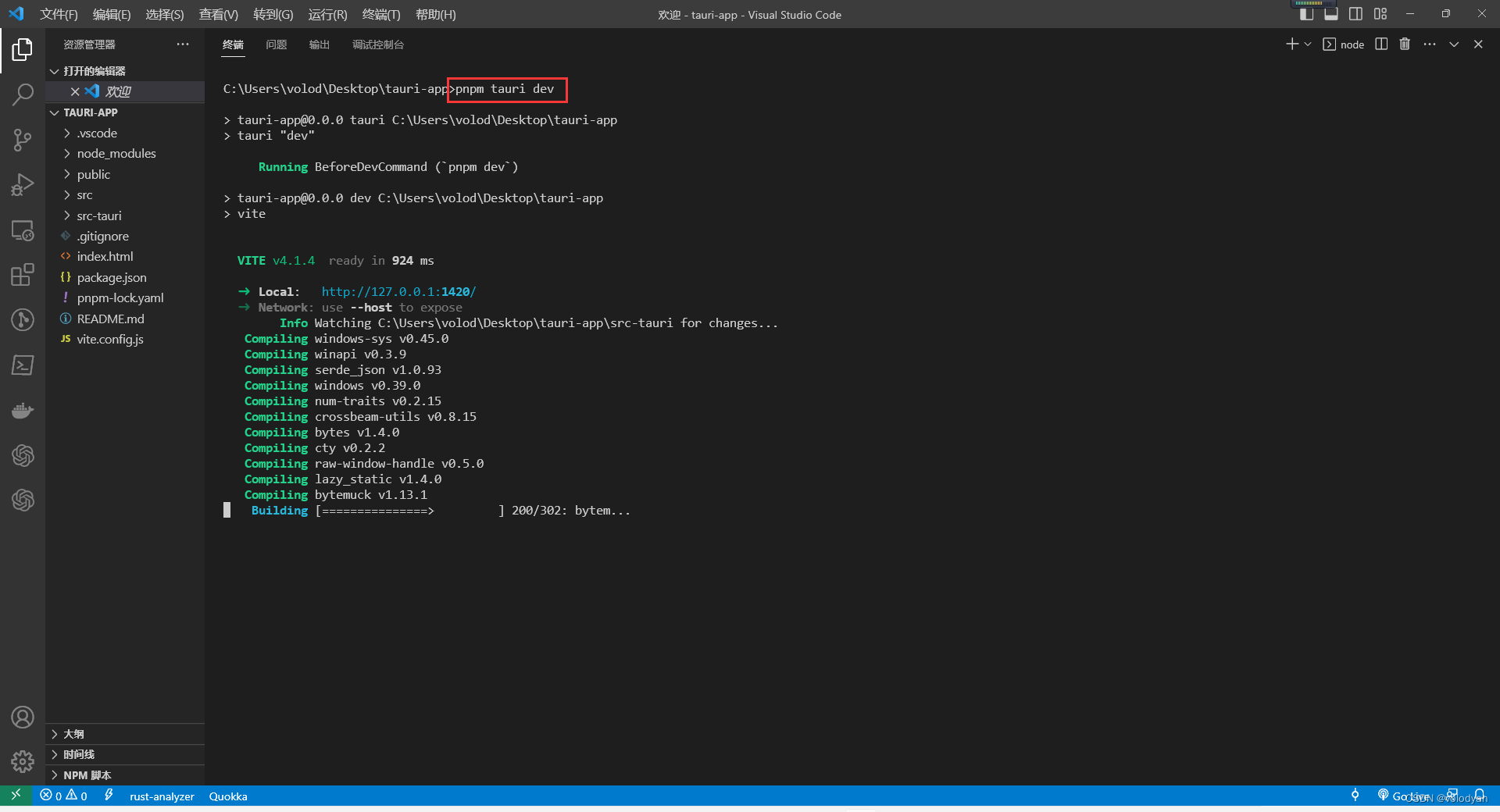This screenshot has height=812, width=1500.
Task: Expand the NPM 脚本 section
Action: (125, 775)
